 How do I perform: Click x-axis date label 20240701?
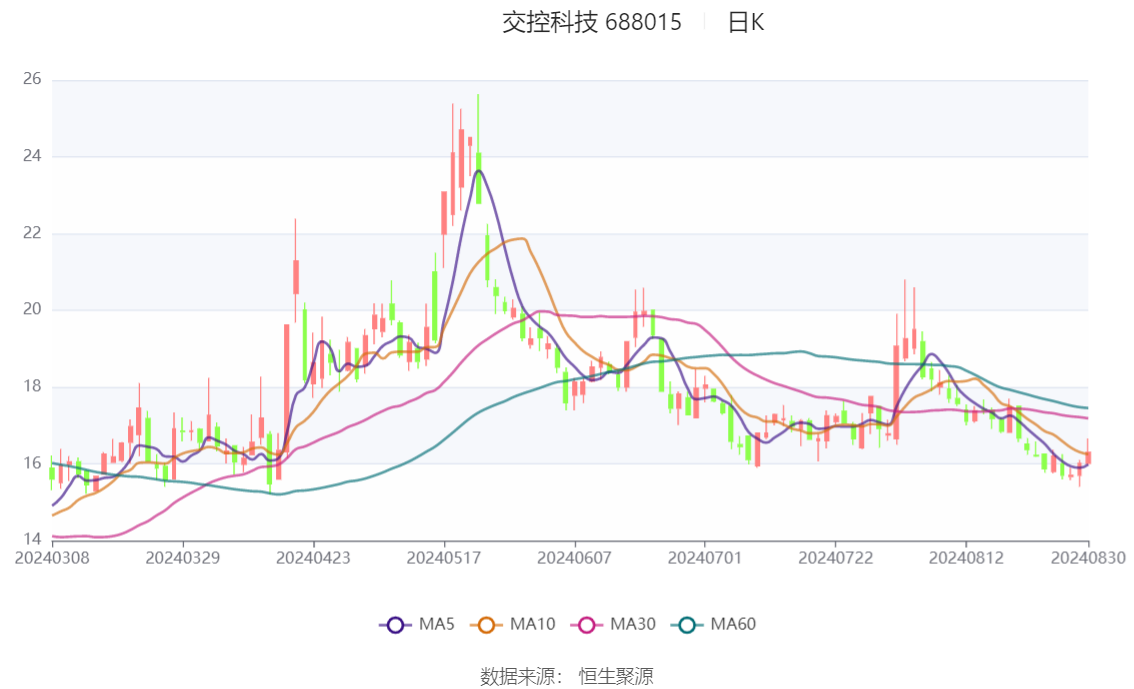704,558
